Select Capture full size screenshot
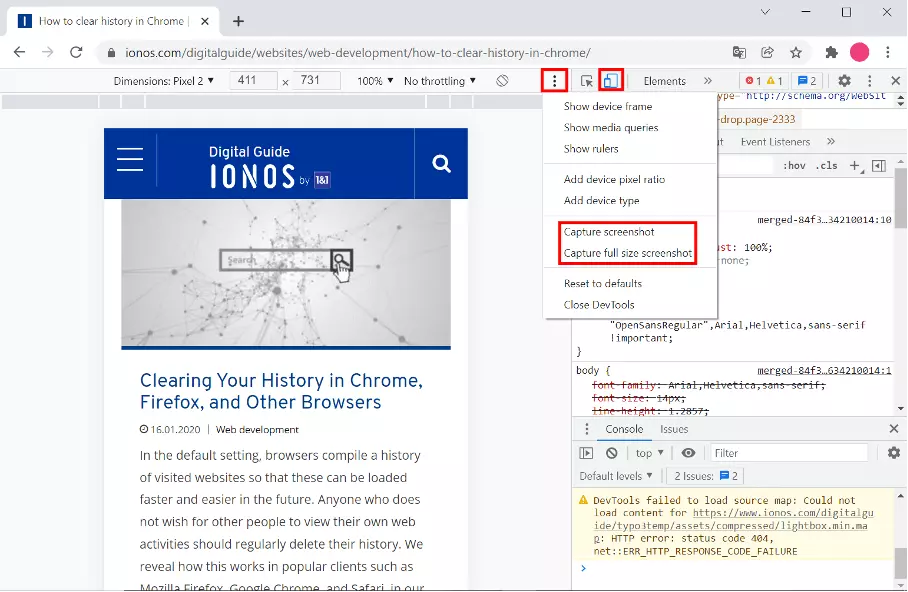Image resolution: width=908 pixels, height=592 pixels. tap(627, 253)
